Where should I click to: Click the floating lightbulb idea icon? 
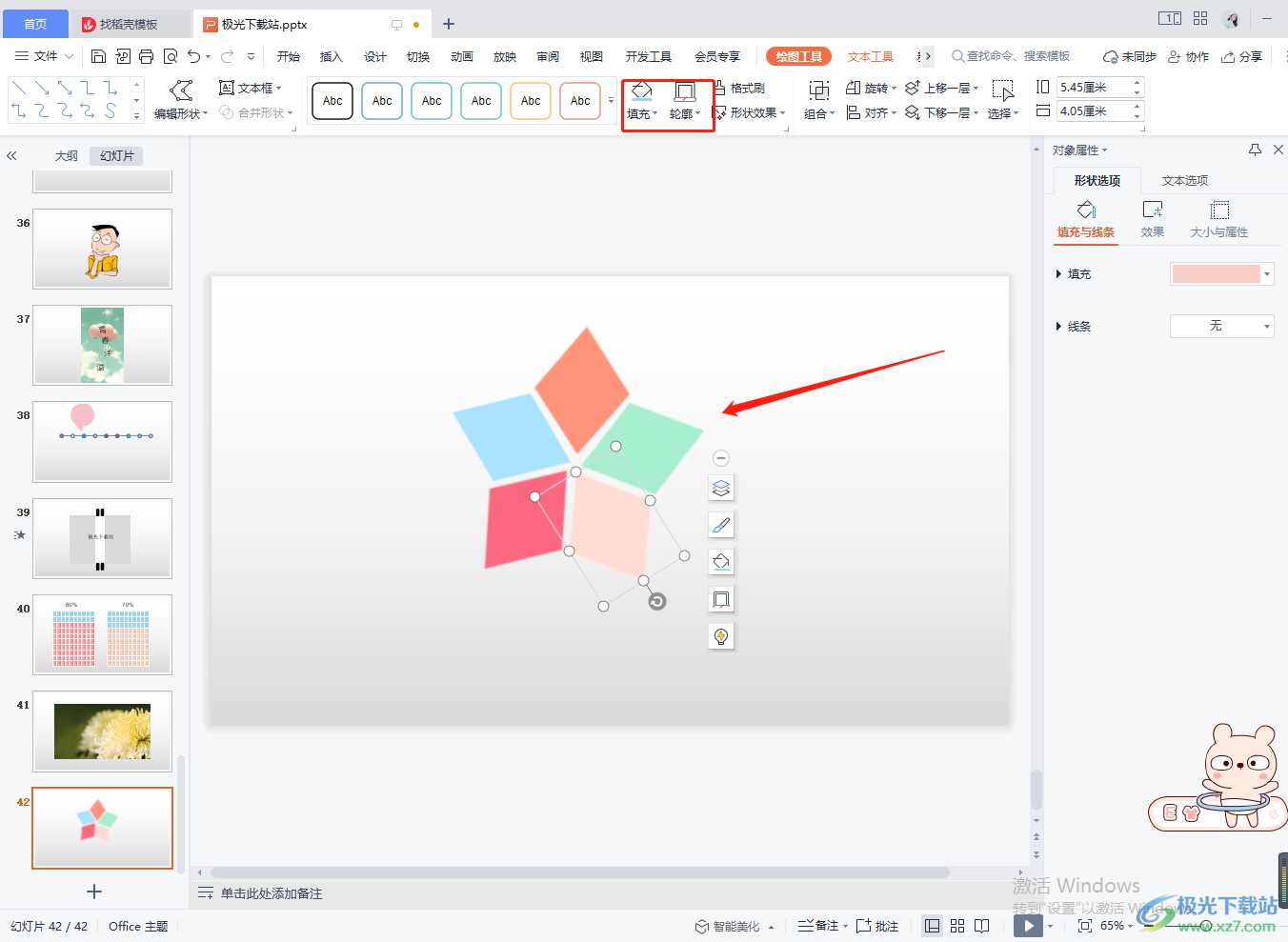(721, 636)
